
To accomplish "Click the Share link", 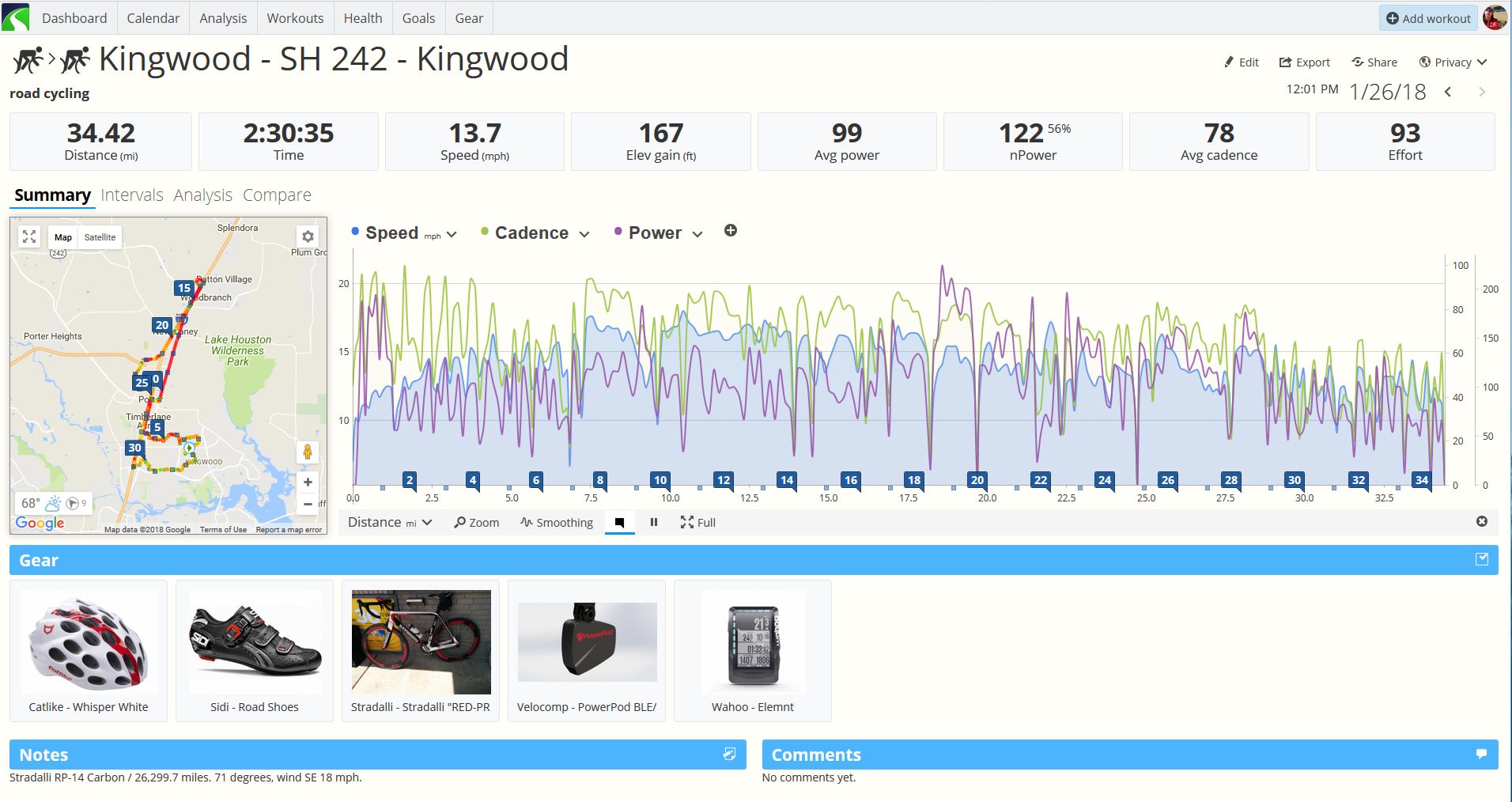I will tap(1374, 62).
